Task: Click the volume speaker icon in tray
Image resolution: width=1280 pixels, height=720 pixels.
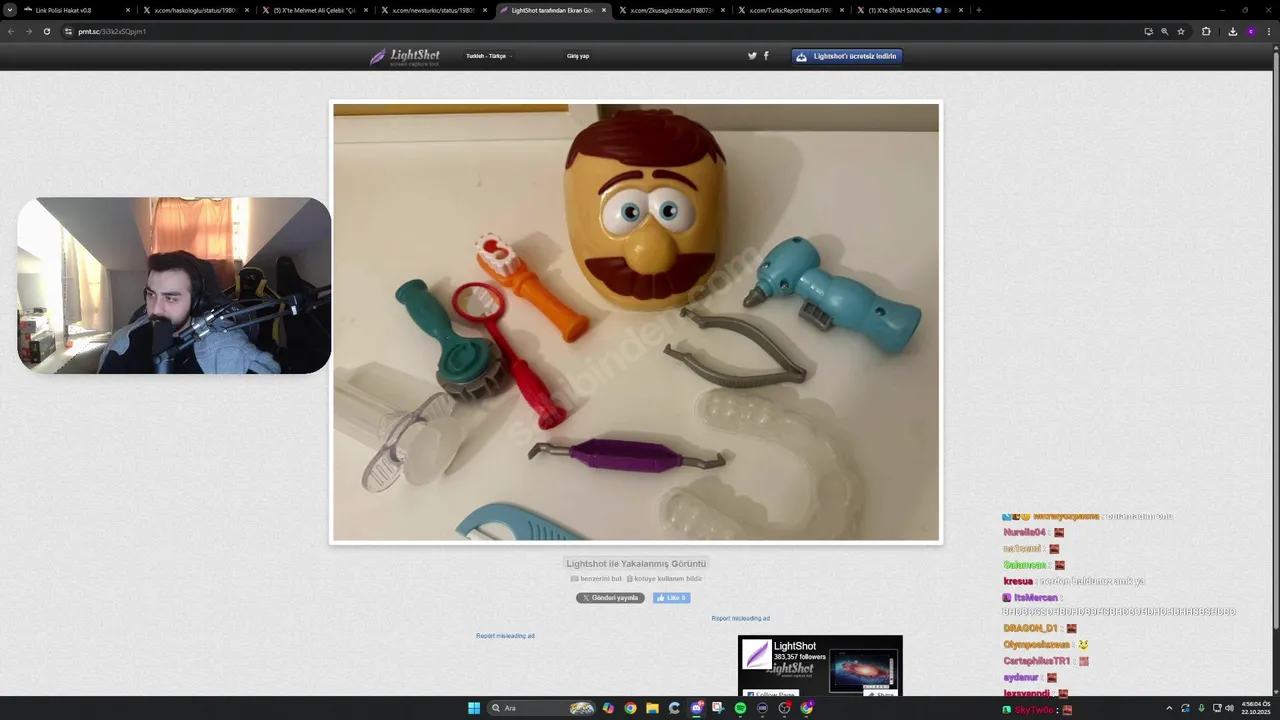Action: coord(1229,708)
